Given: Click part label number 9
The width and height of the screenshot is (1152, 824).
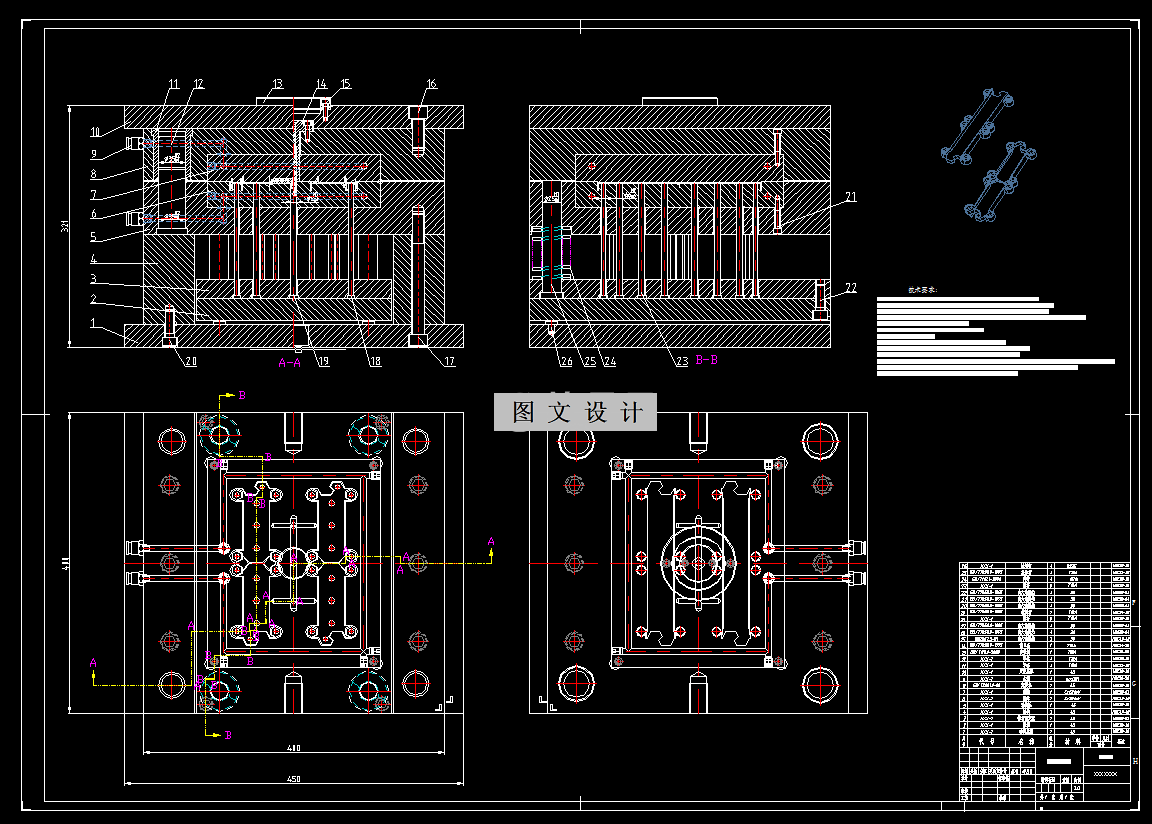Looking at the screenshot, I should (93, 154).
